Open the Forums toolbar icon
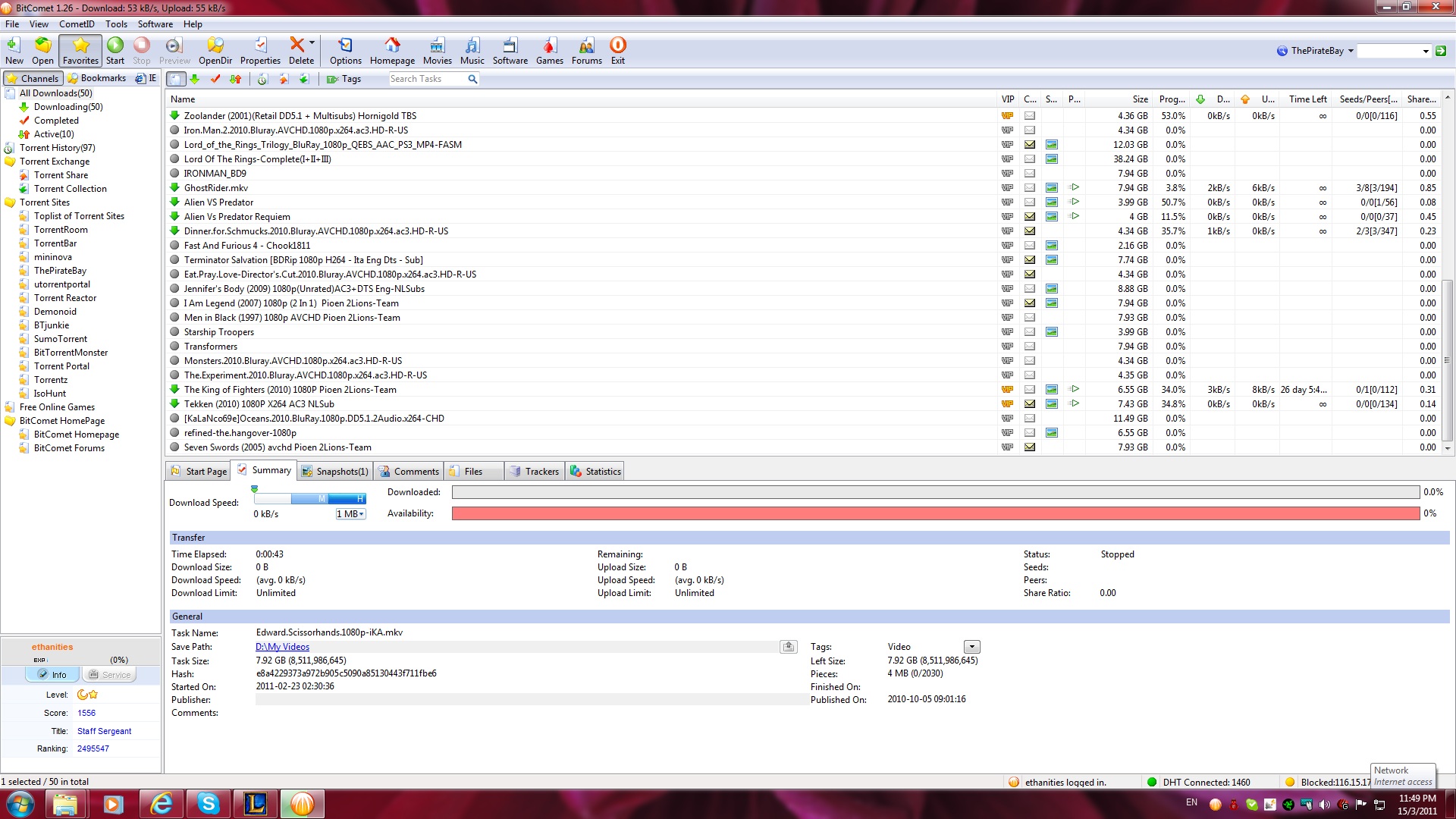1456x819 pixels. click(x=587, y=51)
